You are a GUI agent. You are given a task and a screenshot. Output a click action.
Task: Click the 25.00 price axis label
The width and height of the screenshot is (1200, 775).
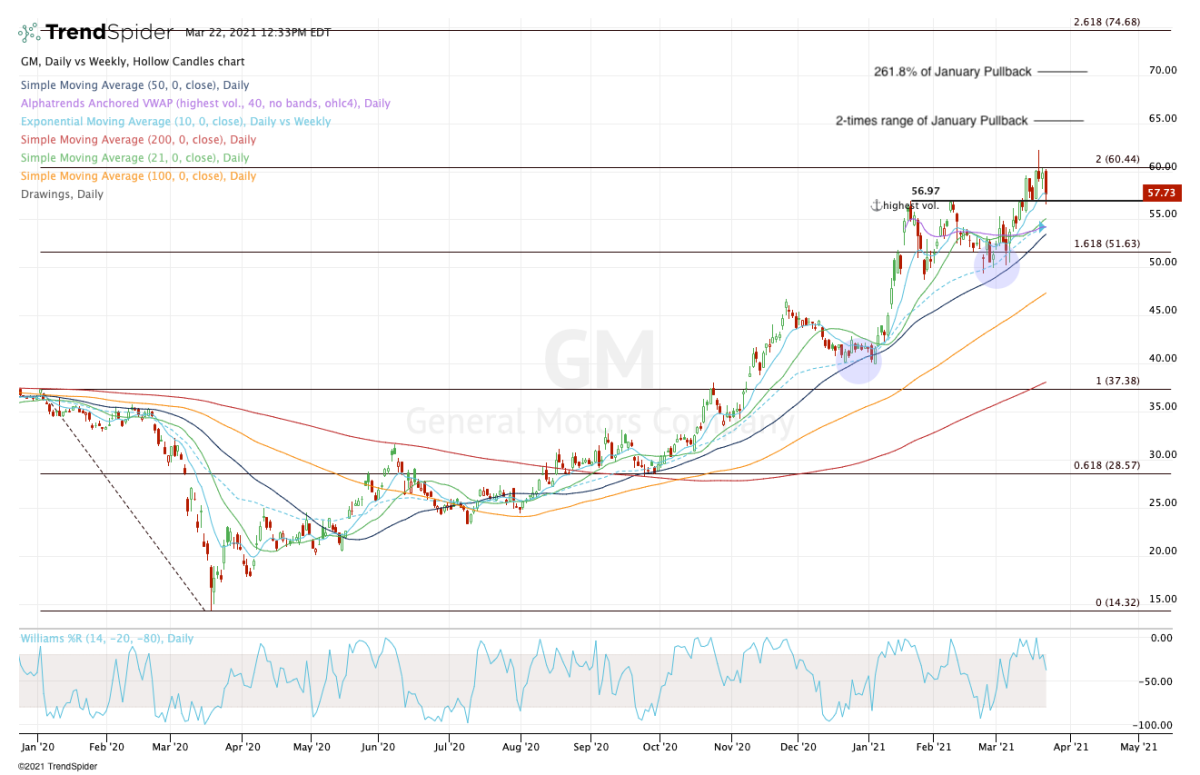click(1162, 503)
